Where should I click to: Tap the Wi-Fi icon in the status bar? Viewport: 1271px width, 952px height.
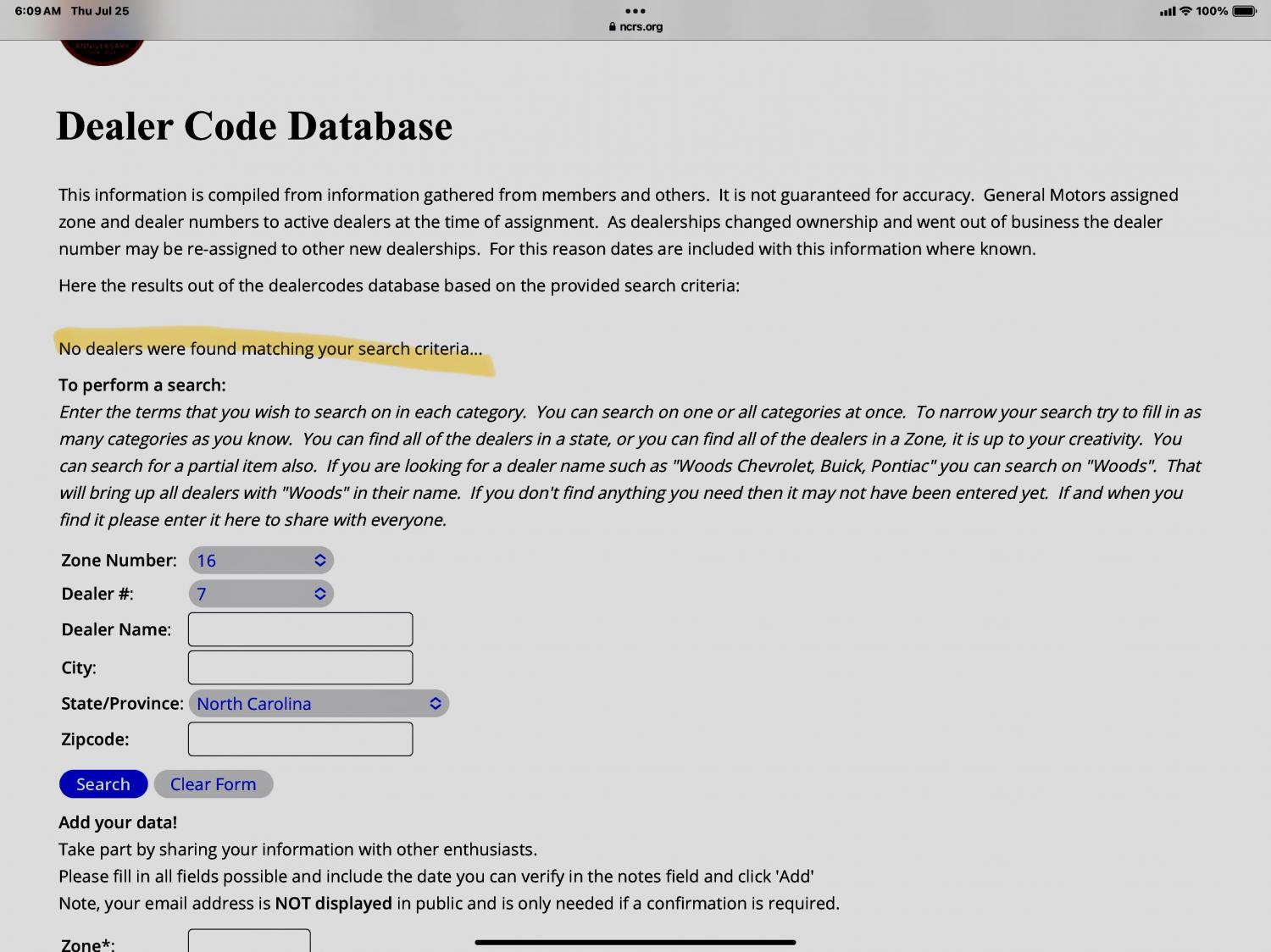(1185, 11)
